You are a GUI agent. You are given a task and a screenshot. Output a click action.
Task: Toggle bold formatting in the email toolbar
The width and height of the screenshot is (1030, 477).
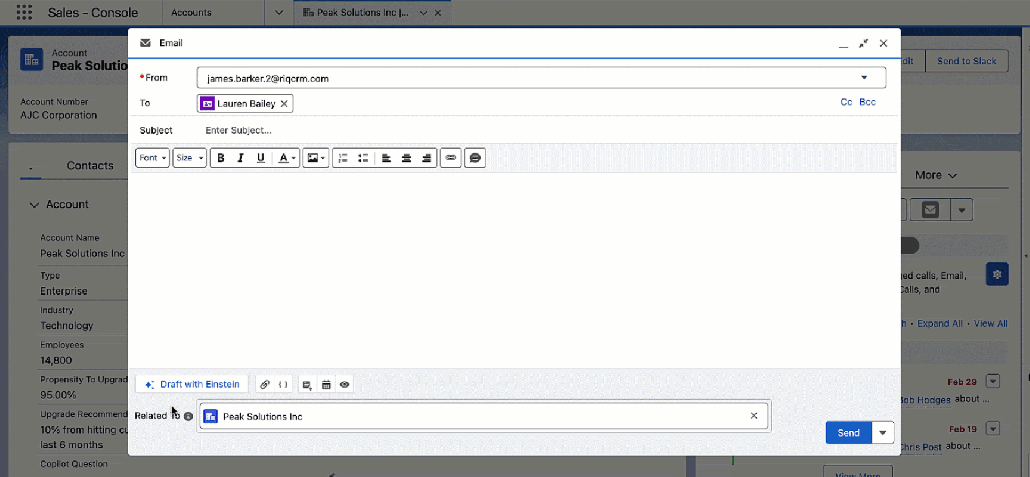coord(220,158)
